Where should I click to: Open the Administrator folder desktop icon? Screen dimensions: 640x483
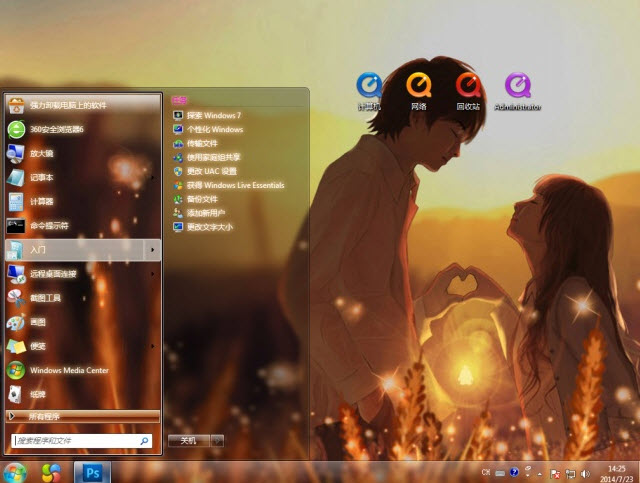[517, 86]
